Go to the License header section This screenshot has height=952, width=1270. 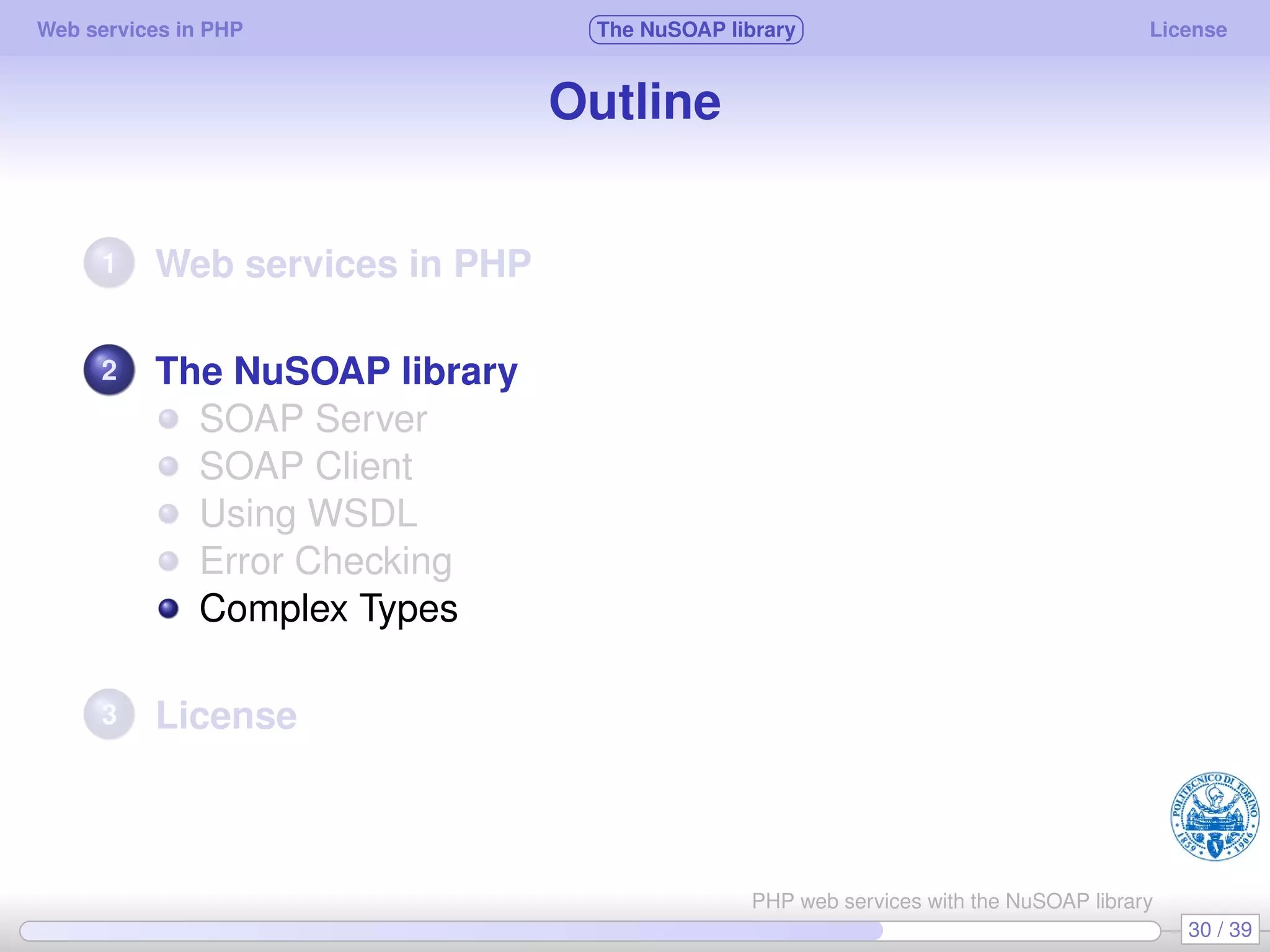(x=1188, y=30)
